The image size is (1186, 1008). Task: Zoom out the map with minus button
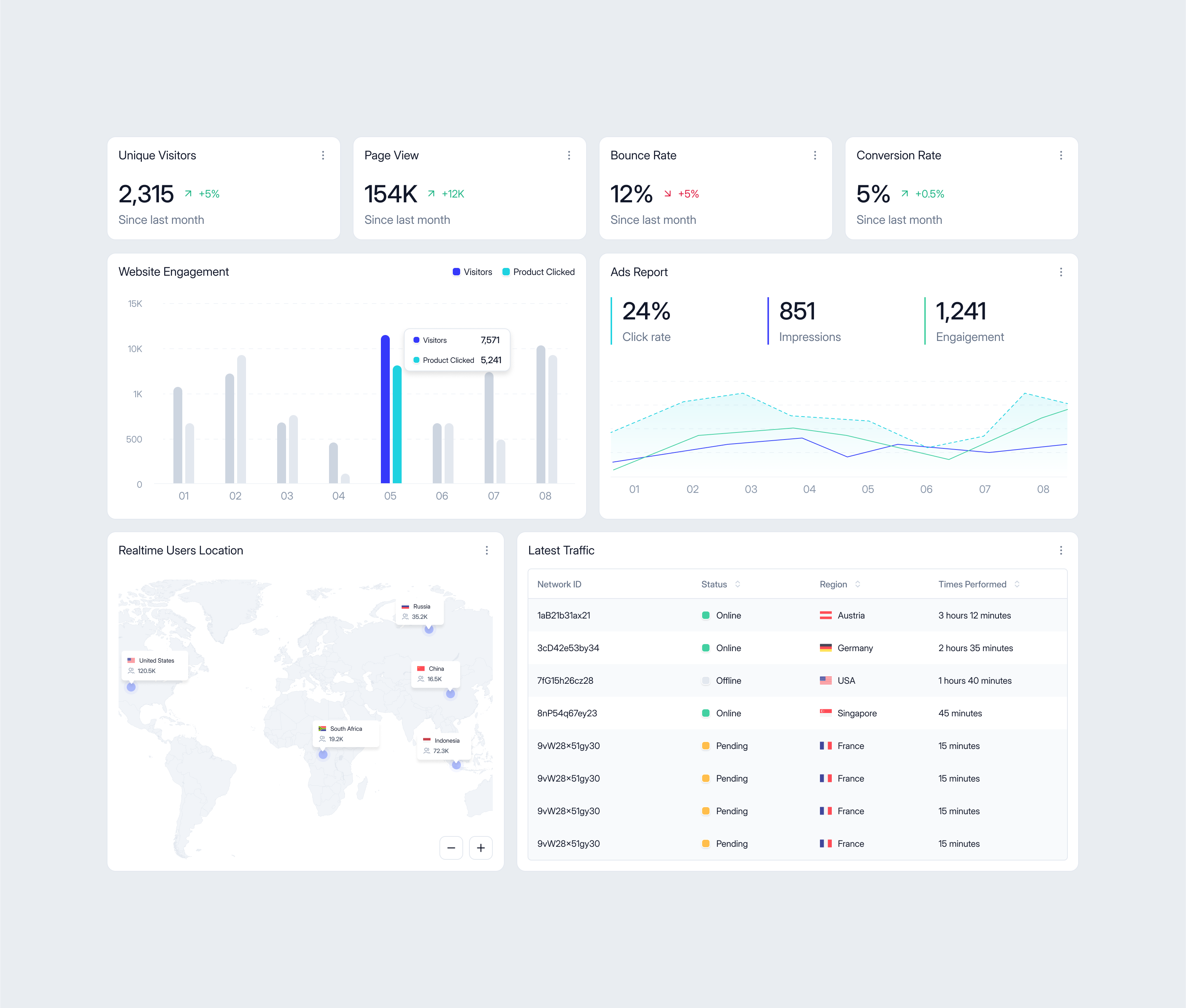451,848
